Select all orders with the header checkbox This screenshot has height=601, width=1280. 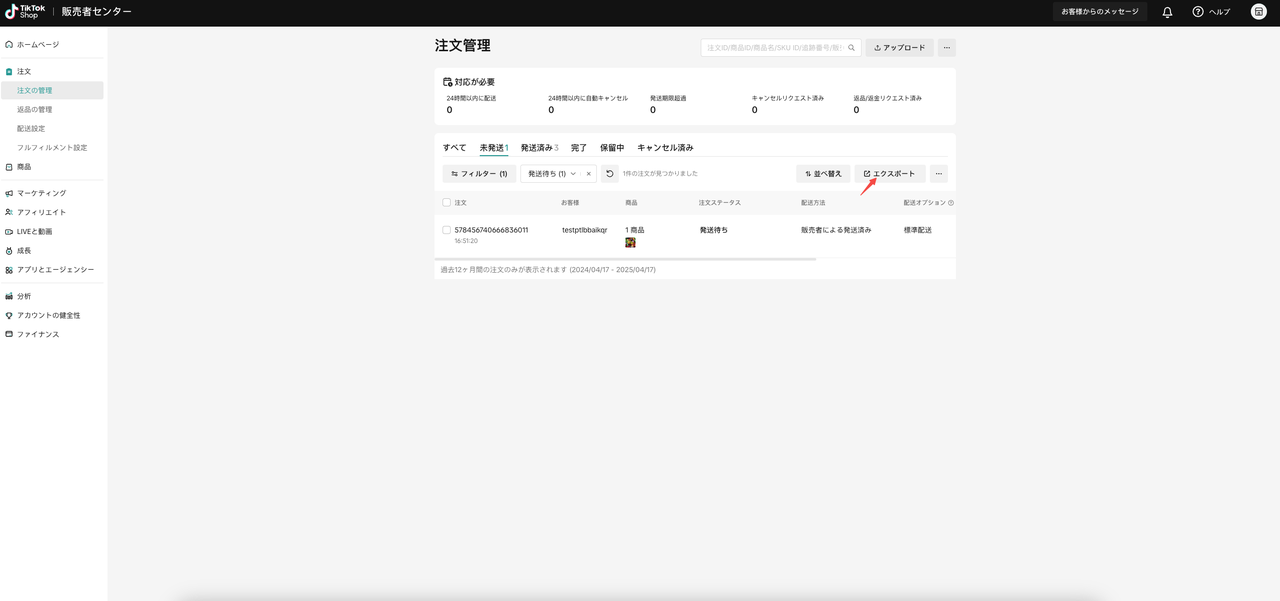click(447, 203)
